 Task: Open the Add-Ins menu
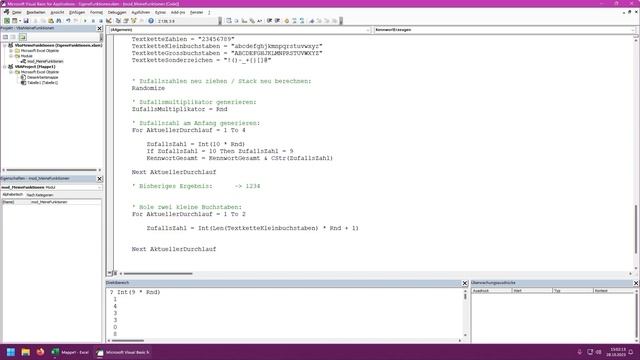pos(178,13)
